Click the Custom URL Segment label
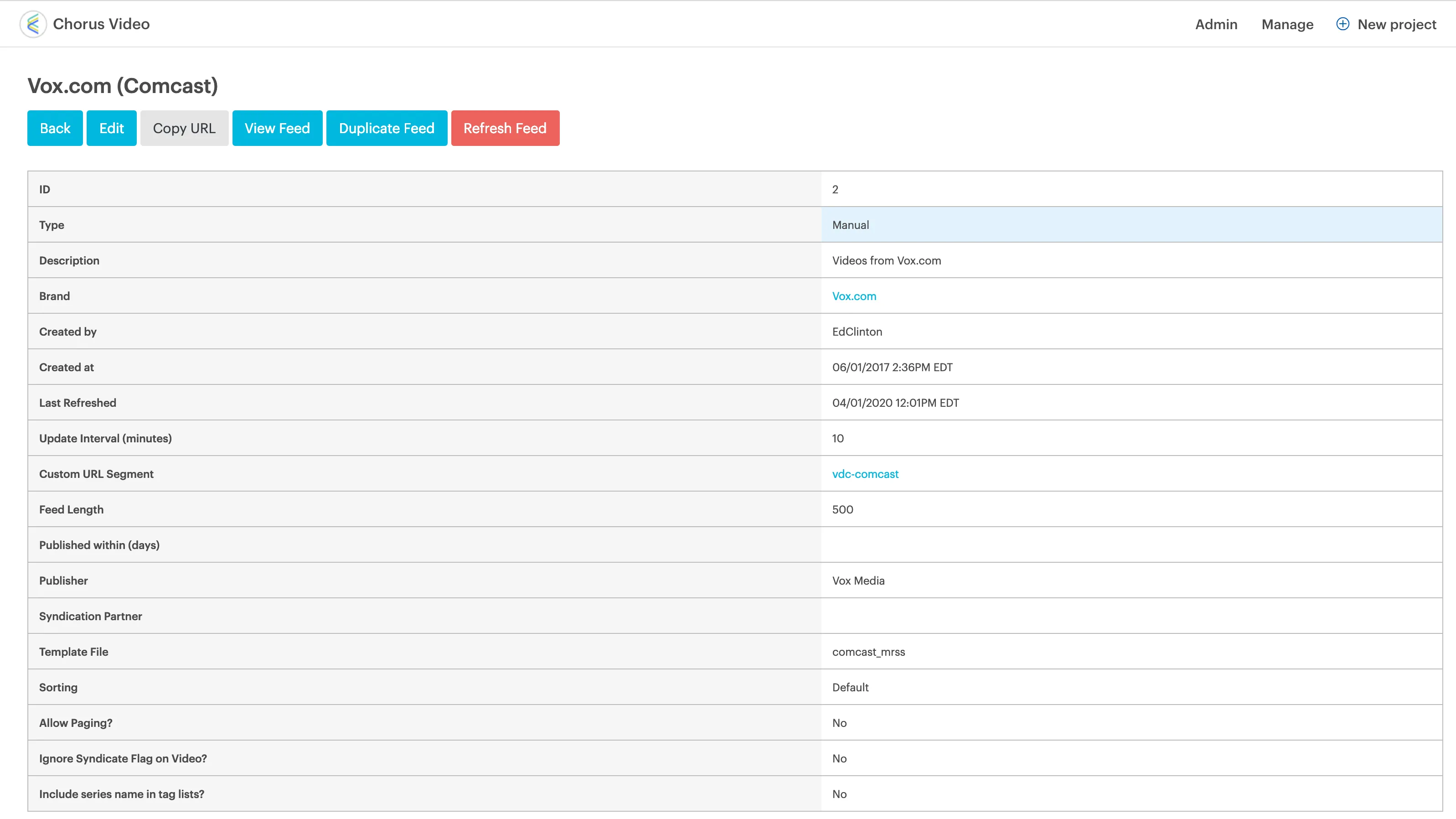Image resolution: width=1456 pixels, height=819 pixels. click(96, 474)
